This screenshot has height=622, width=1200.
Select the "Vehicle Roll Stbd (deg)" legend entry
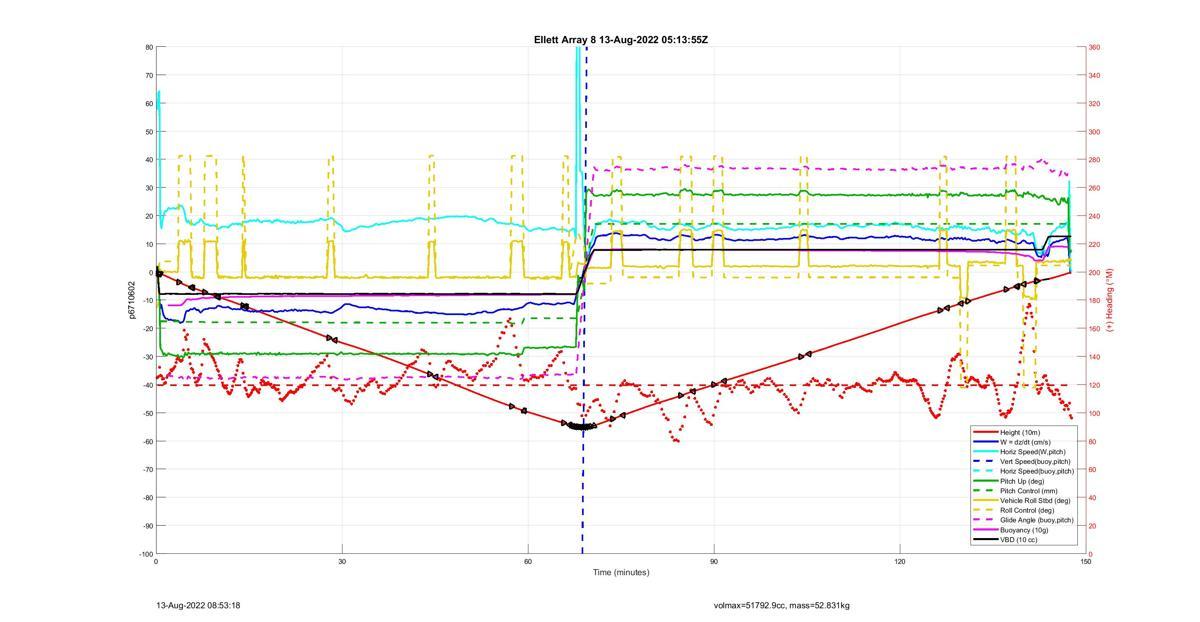[1024, 500]
